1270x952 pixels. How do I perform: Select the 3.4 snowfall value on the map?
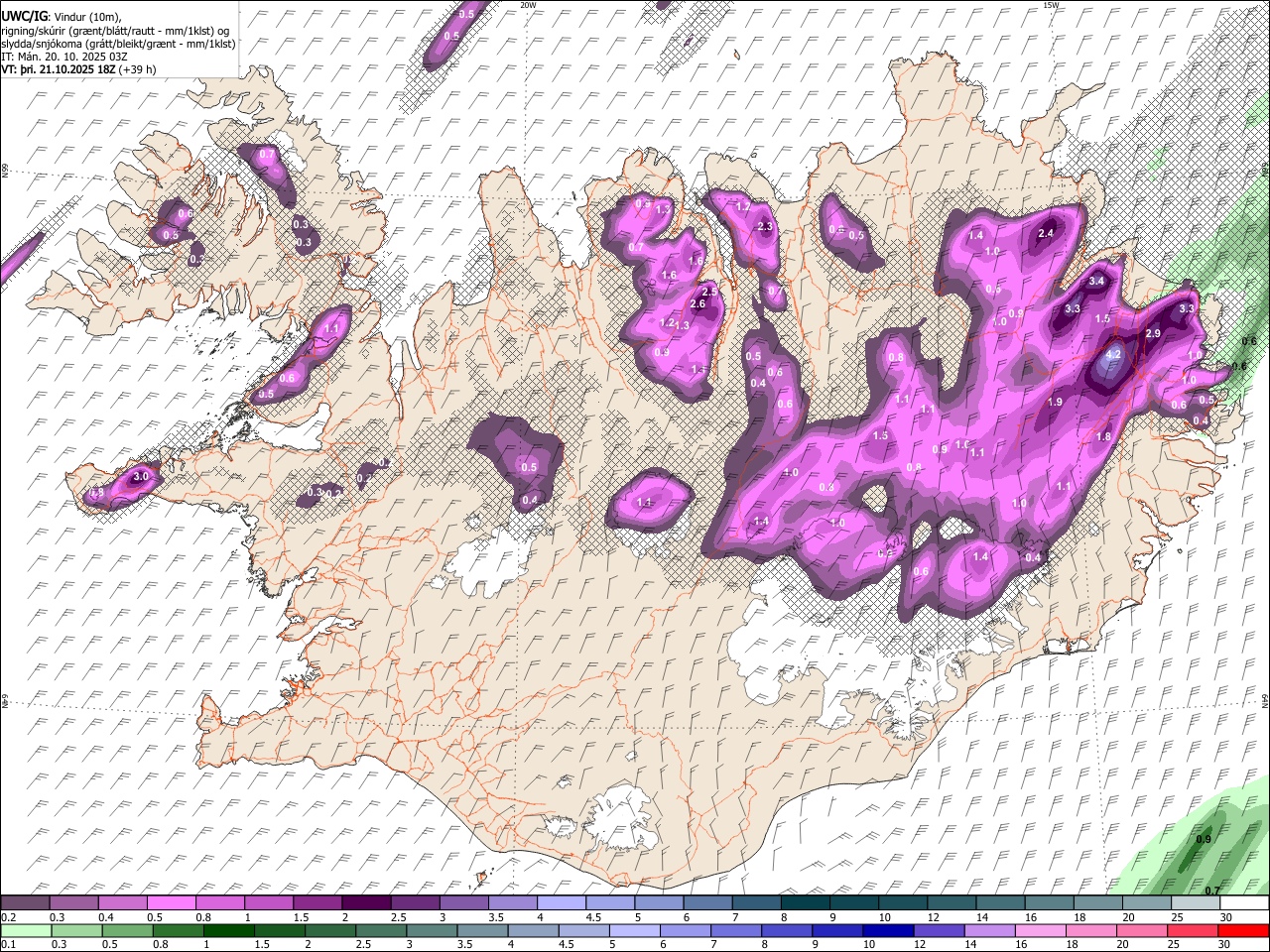pos(1096,282)
